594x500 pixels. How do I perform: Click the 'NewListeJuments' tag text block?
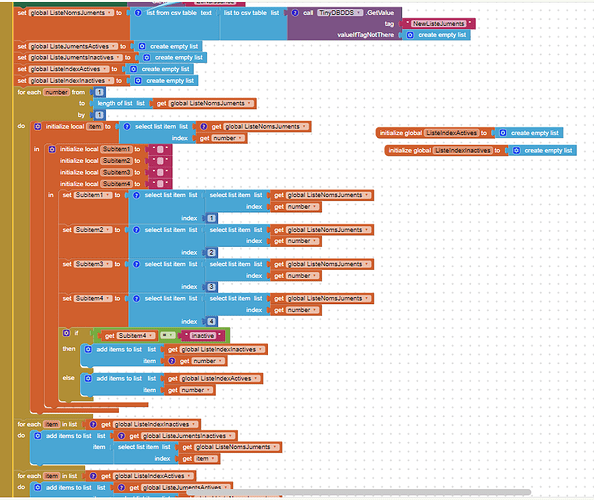pos(438,24)
